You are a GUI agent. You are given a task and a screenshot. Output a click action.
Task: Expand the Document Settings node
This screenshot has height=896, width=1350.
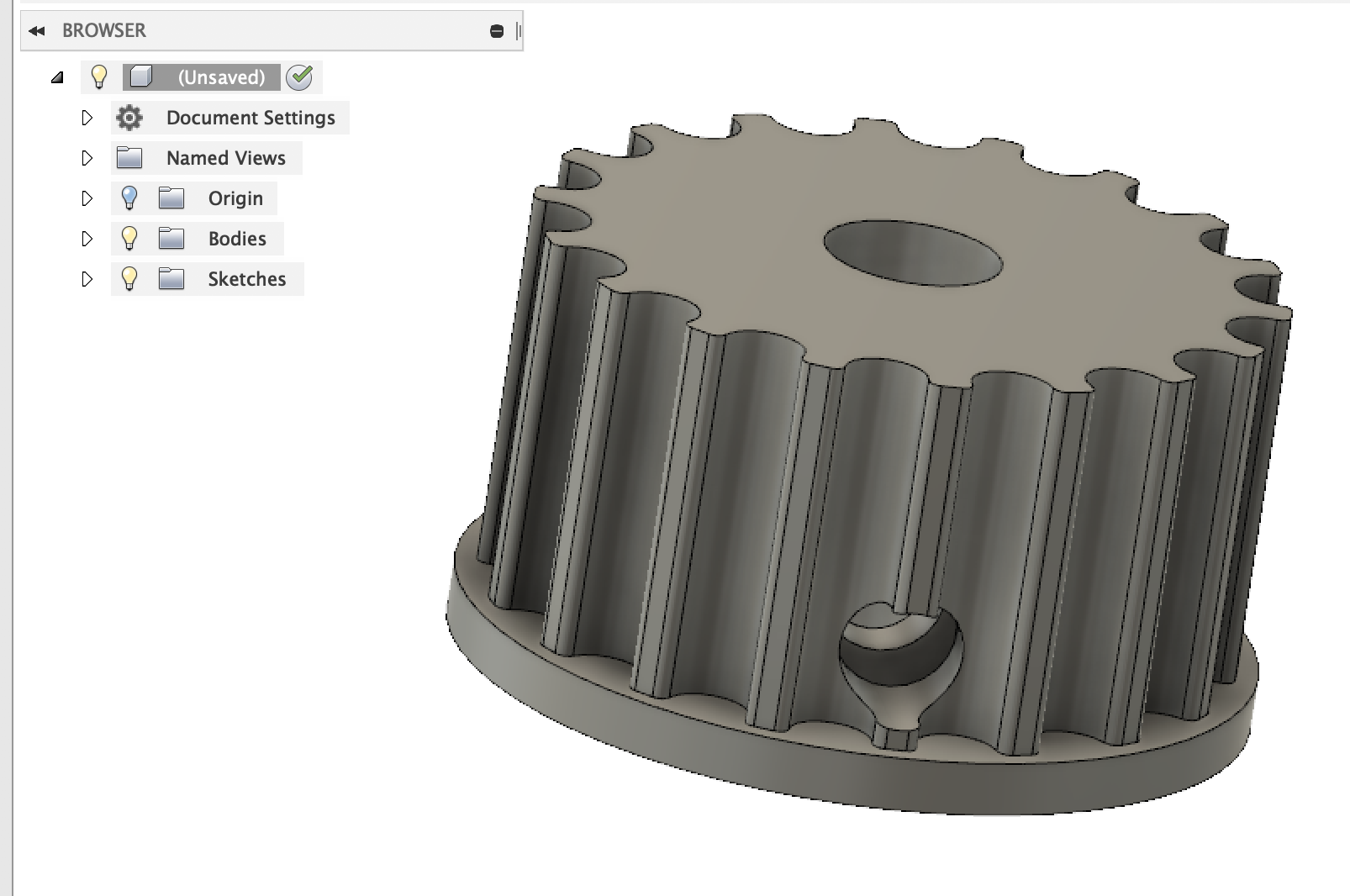87,118
